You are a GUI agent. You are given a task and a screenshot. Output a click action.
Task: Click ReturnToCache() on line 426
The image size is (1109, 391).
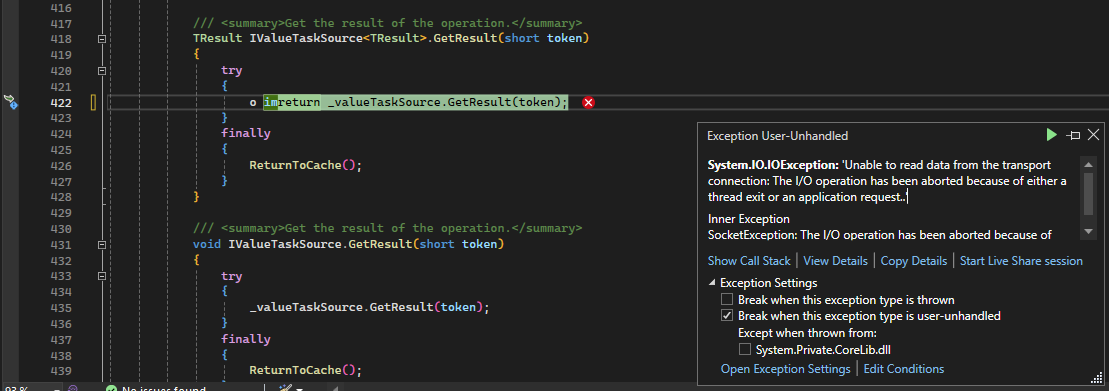coord(305,165)
